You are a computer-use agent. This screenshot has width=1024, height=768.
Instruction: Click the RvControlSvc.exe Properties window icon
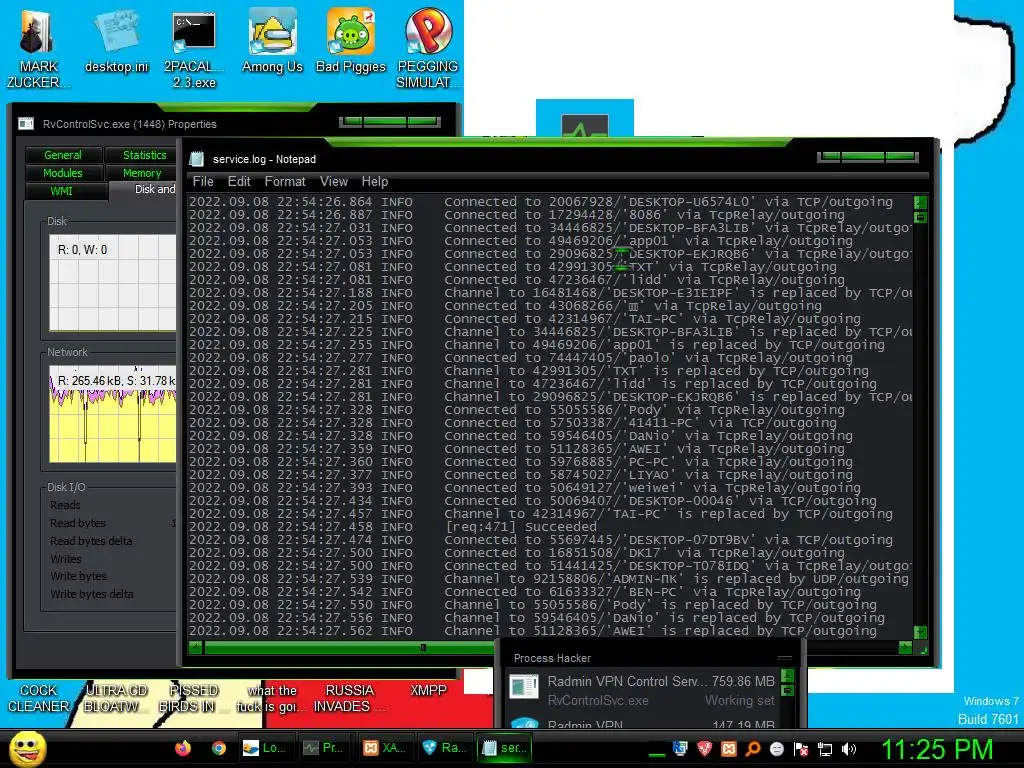point(26,124)
